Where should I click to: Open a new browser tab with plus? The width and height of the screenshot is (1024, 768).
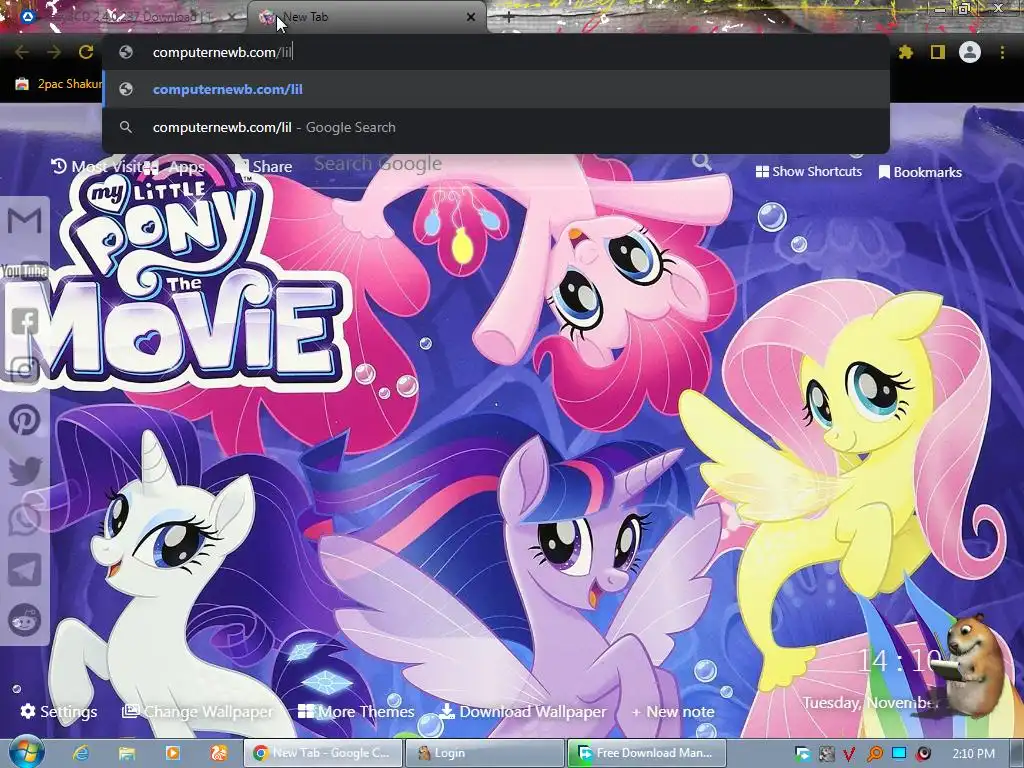509,17
